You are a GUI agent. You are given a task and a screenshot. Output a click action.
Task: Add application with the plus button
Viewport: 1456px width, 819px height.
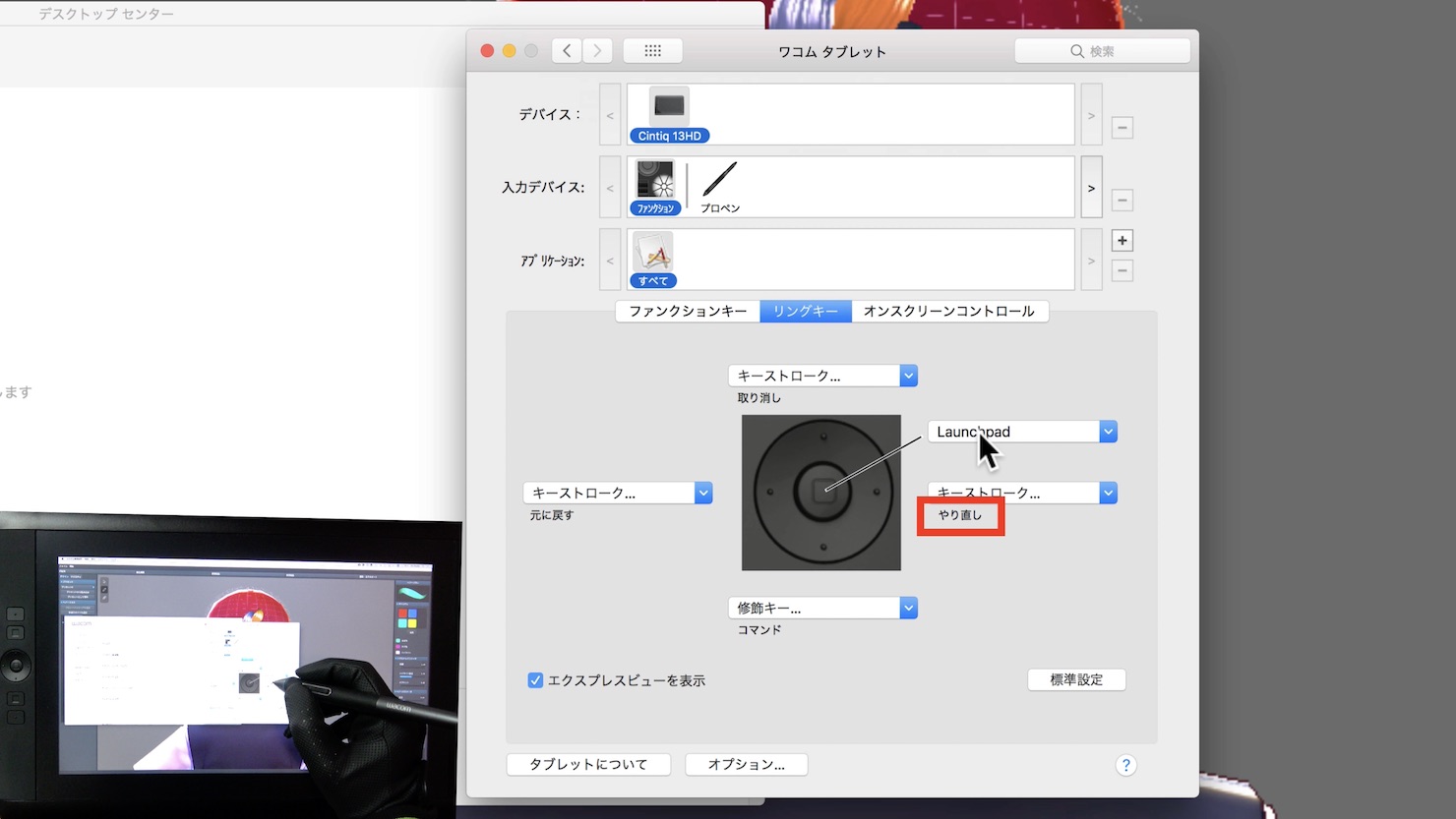pyautogui.click(x=1122, y=241)
